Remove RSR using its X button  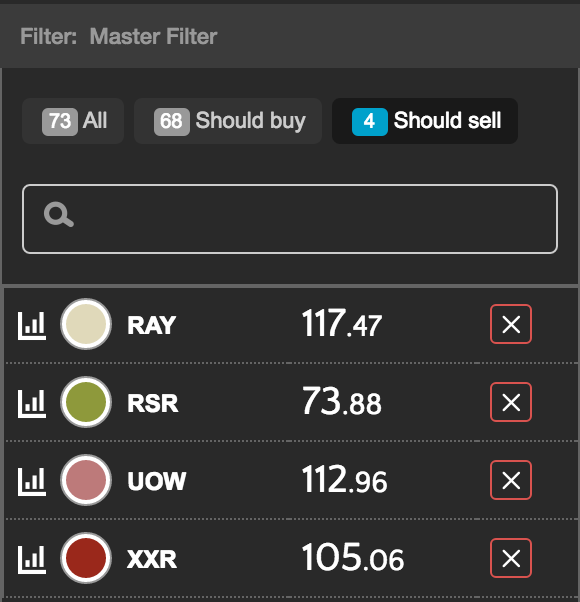[511, 402]
